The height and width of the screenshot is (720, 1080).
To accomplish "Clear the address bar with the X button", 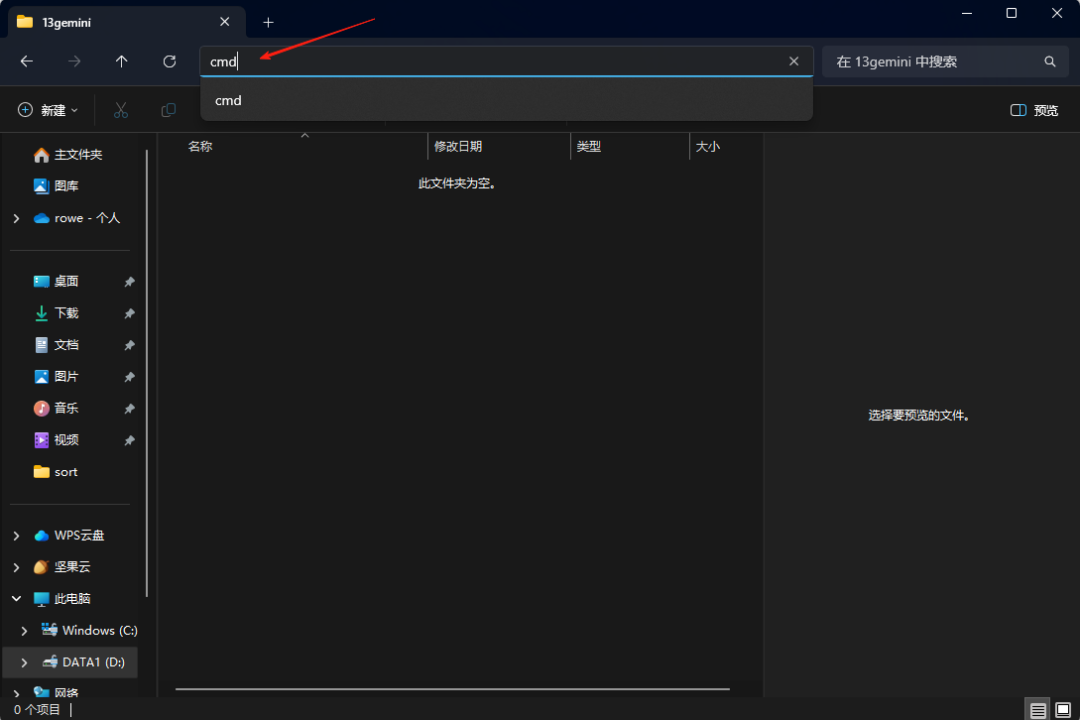I will click(x=793, y=61).
